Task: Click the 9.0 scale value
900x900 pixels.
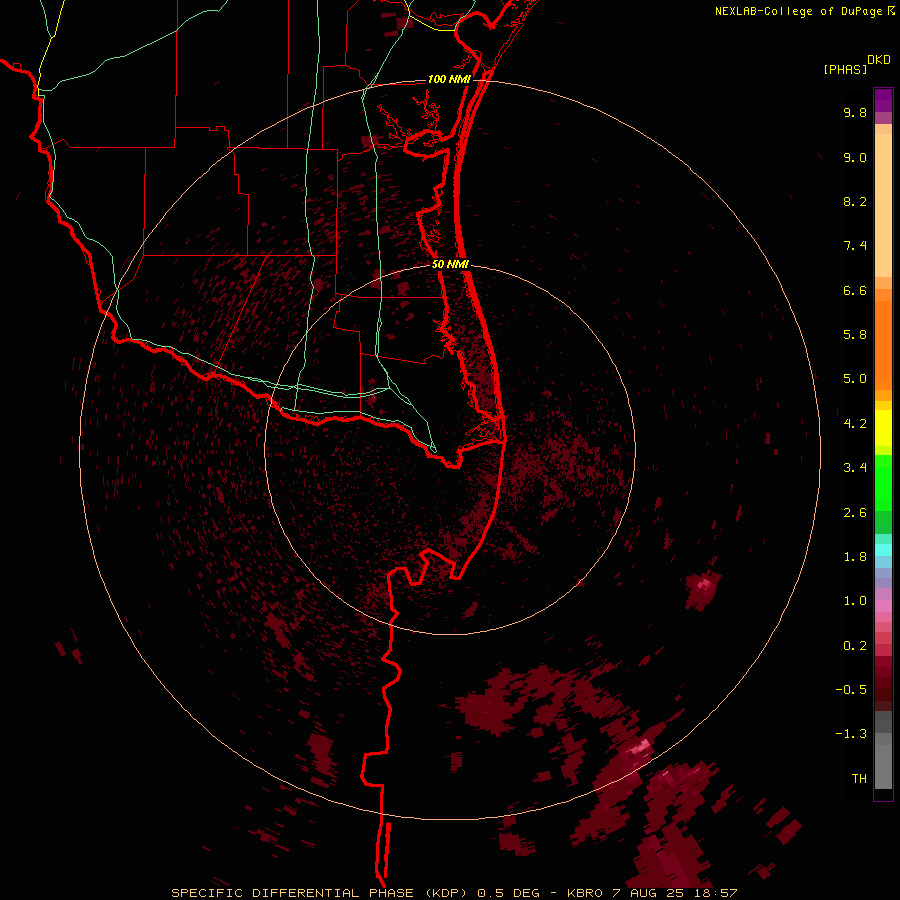Action: (855, 158)
